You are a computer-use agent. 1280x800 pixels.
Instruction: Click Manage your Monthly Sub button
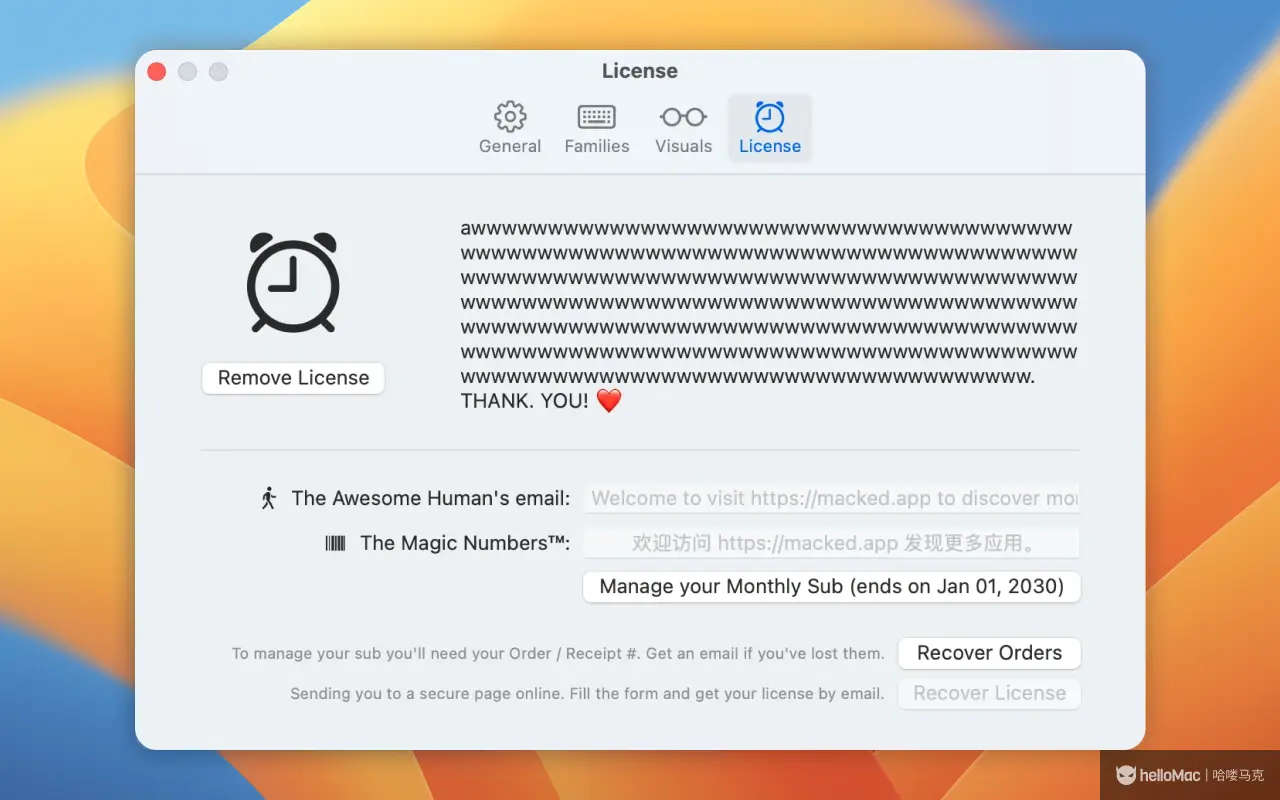[x=831, y=587]
